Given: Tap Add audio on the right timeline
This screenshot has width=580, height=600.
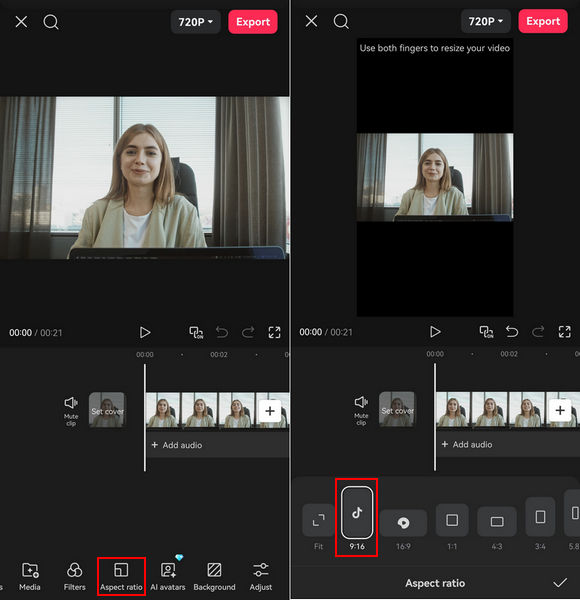Looking at the screenshot, I should click(x=508, y=444).
